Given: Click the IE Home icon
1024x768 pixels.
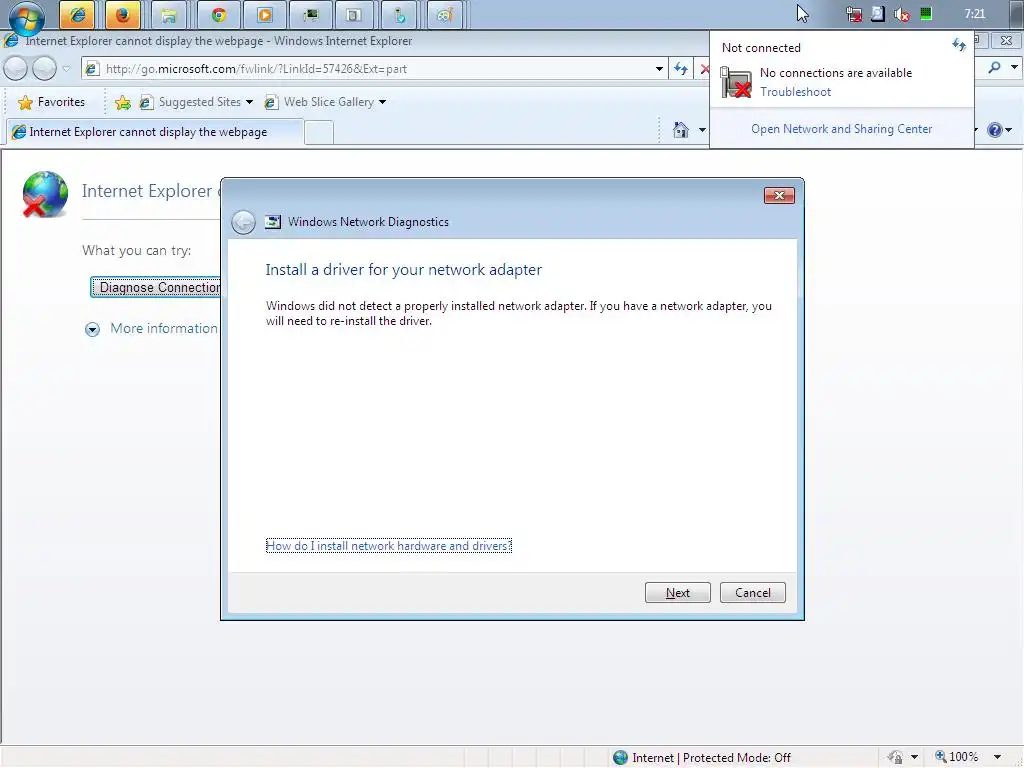Looking at the screenshot, I should [680, 130].
